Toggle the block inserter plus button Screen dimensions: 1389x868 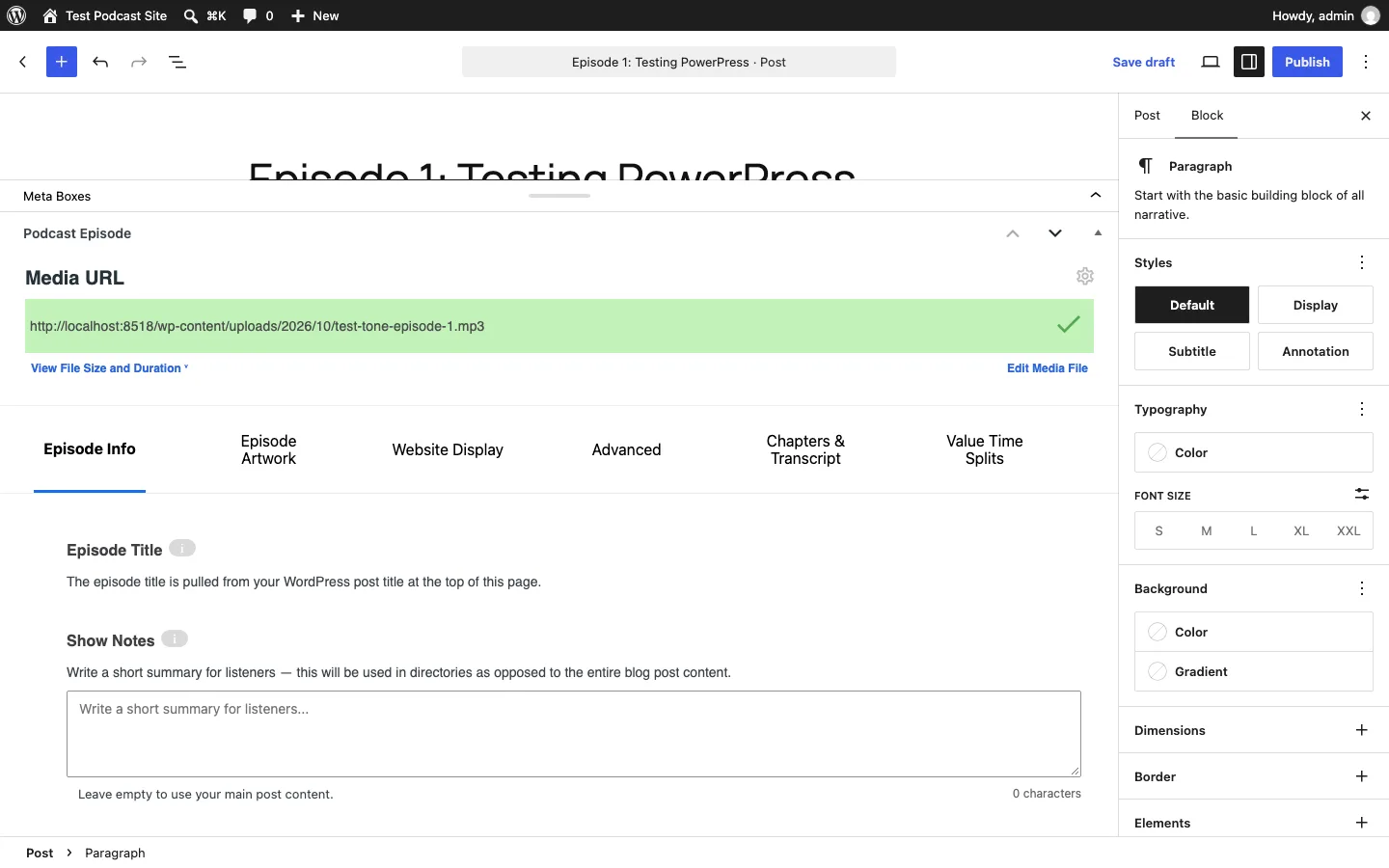click(62, 62)
